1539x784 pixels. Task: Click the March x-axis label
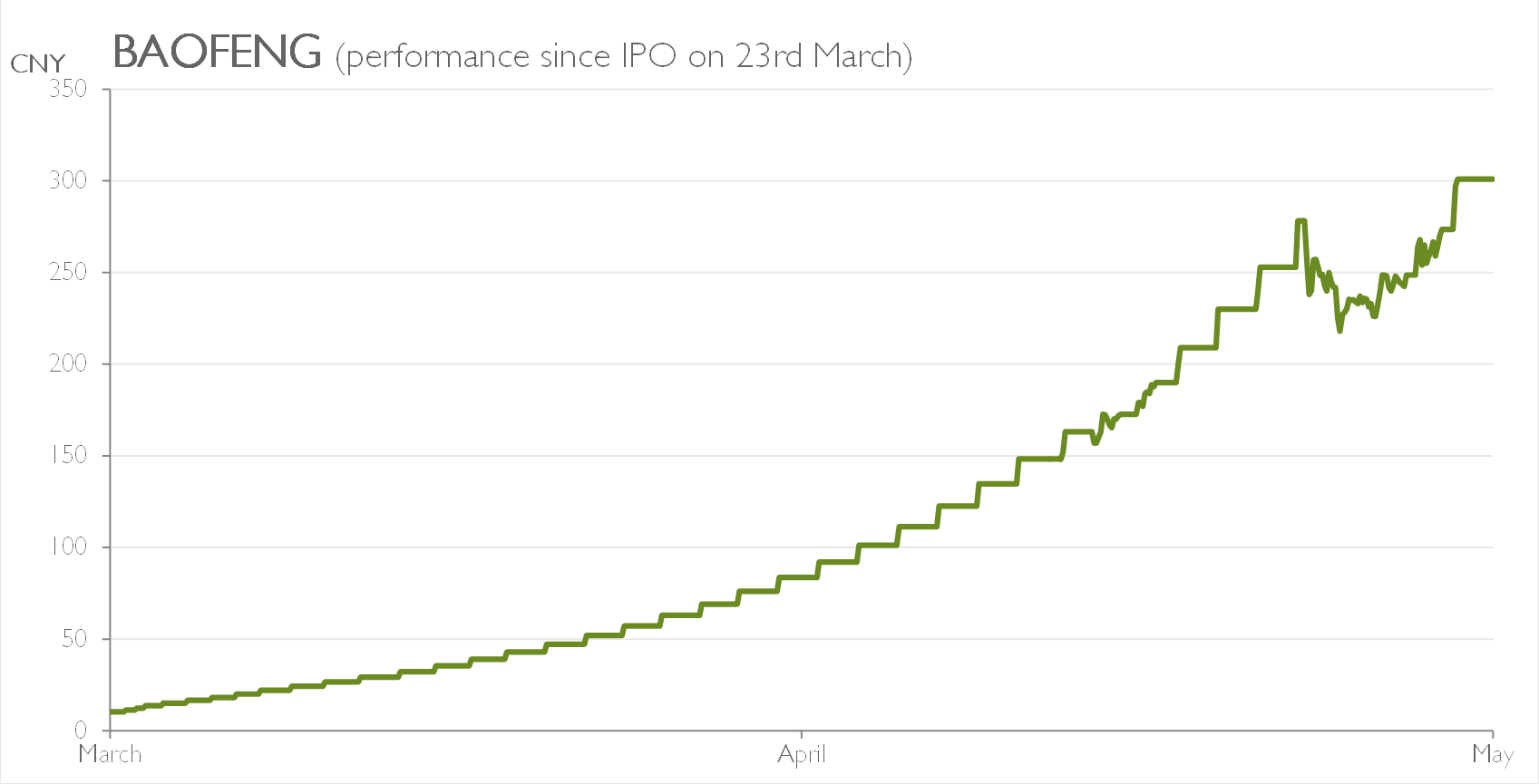coord(110,754)
